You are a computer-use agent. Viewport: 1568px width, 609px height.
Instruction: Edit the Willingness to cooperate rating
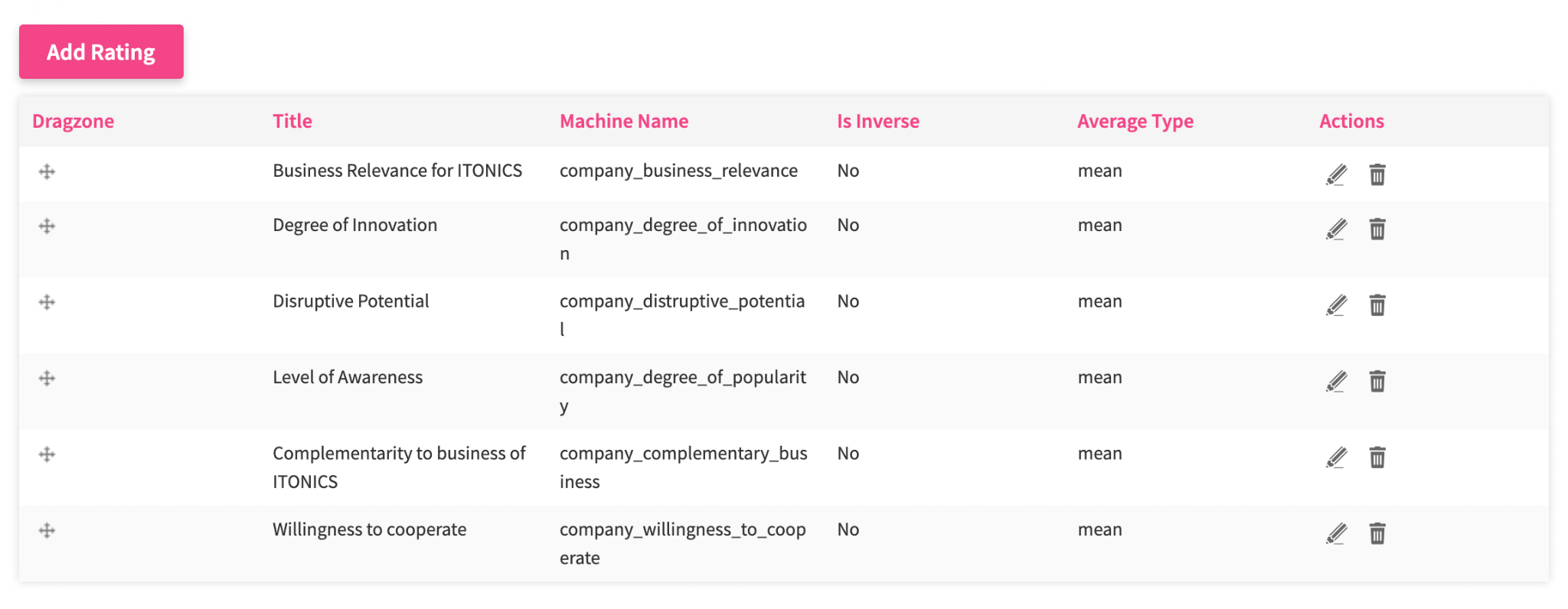click(x=1336, y=532)
